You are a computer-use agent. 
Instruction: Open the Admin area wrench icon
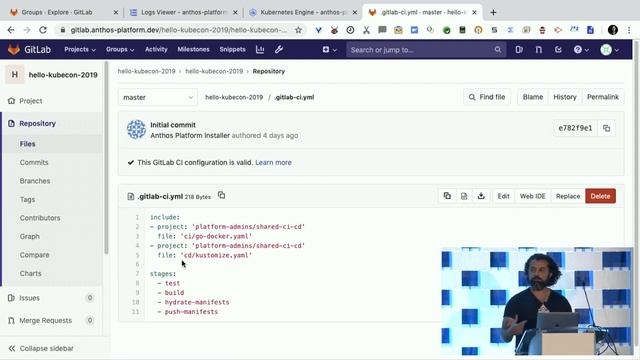279,49
